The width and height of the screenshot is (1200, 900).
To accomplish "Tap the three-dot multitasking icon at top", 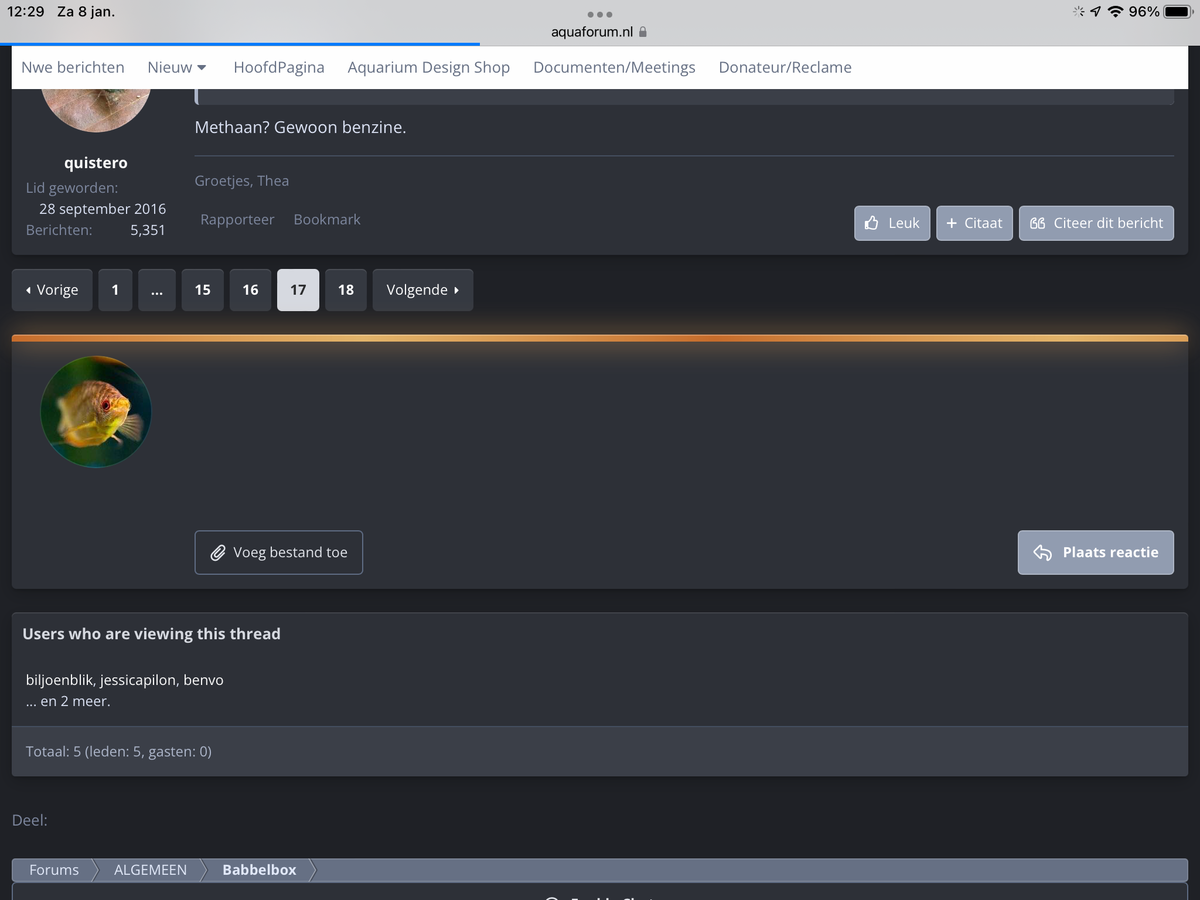I will pyautogui.click(x=599, y=14).
